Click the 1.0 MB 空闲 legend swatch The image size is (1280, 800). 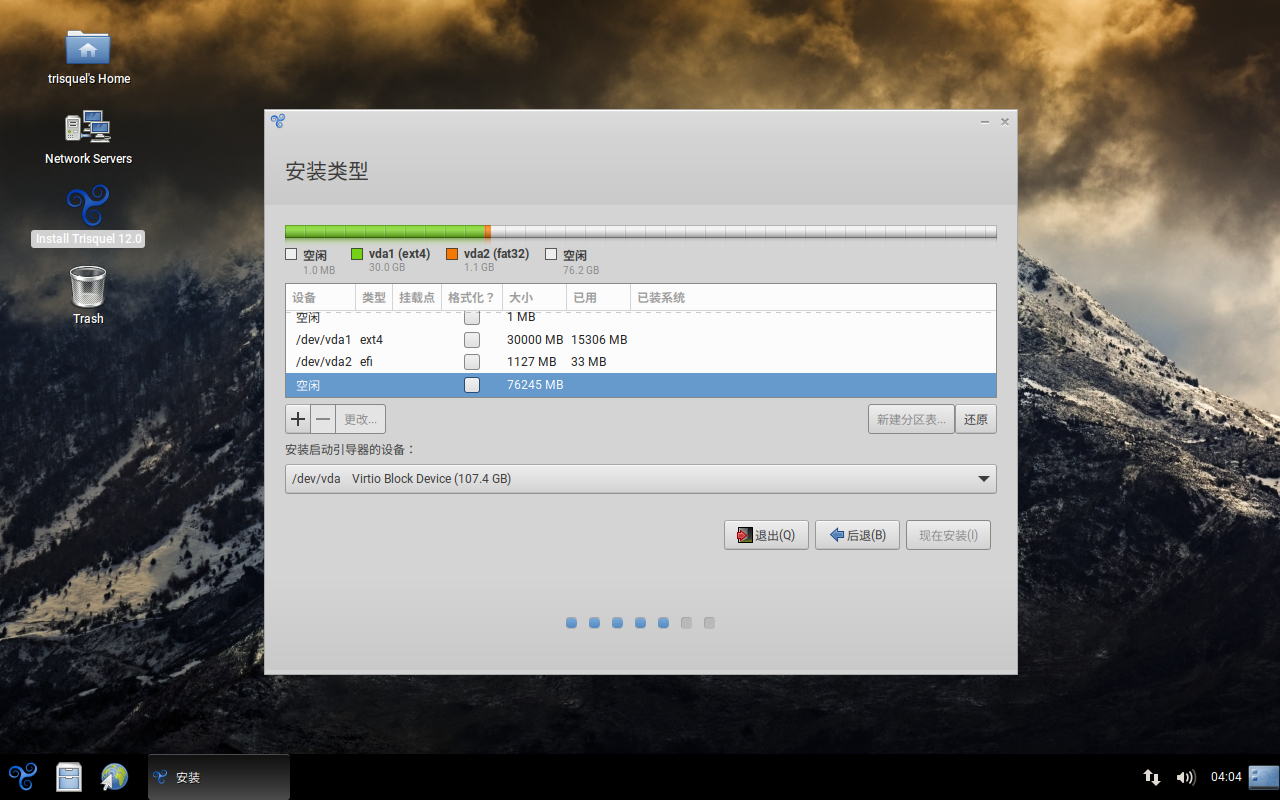pos(291,254)
